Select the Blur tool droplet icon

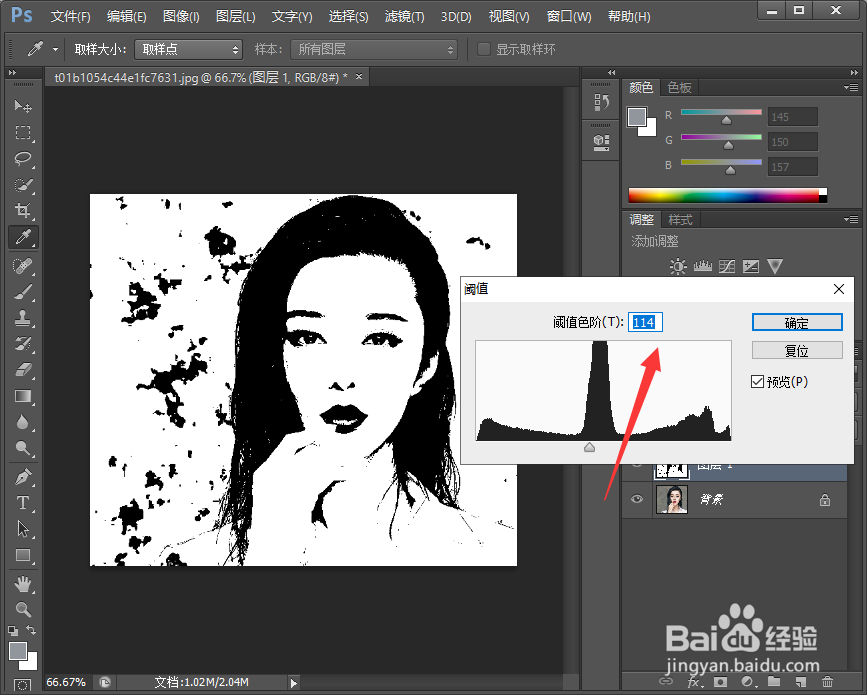(23, 422)
